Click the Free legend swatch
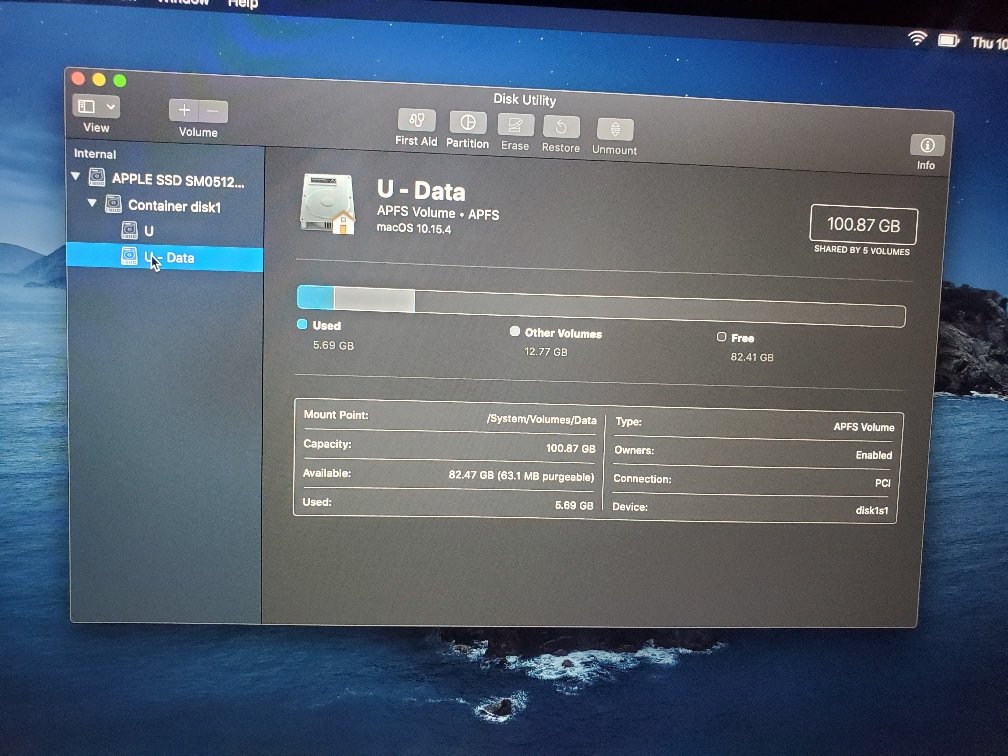The image size is (1008, 756). pyautogui.click(x=721, y=337)
